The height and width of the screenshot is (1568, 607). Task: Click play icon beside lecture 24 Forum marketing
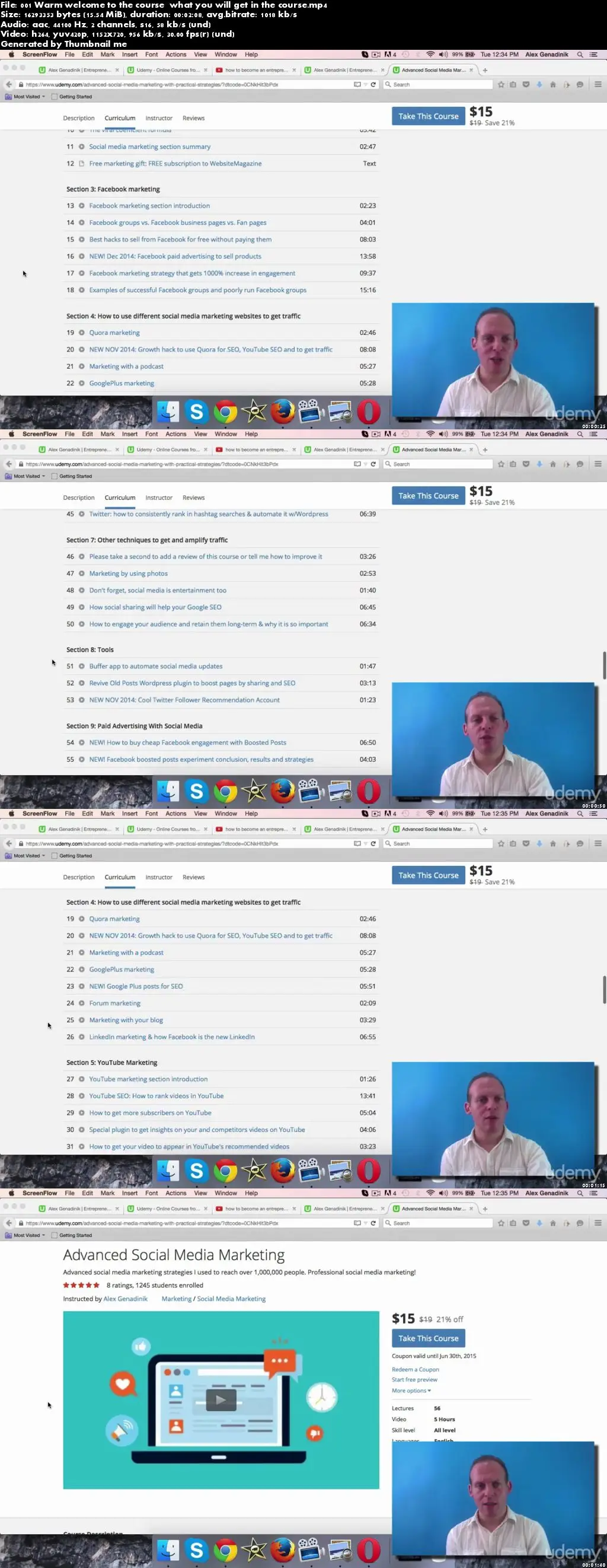[x=81, y=1003]
